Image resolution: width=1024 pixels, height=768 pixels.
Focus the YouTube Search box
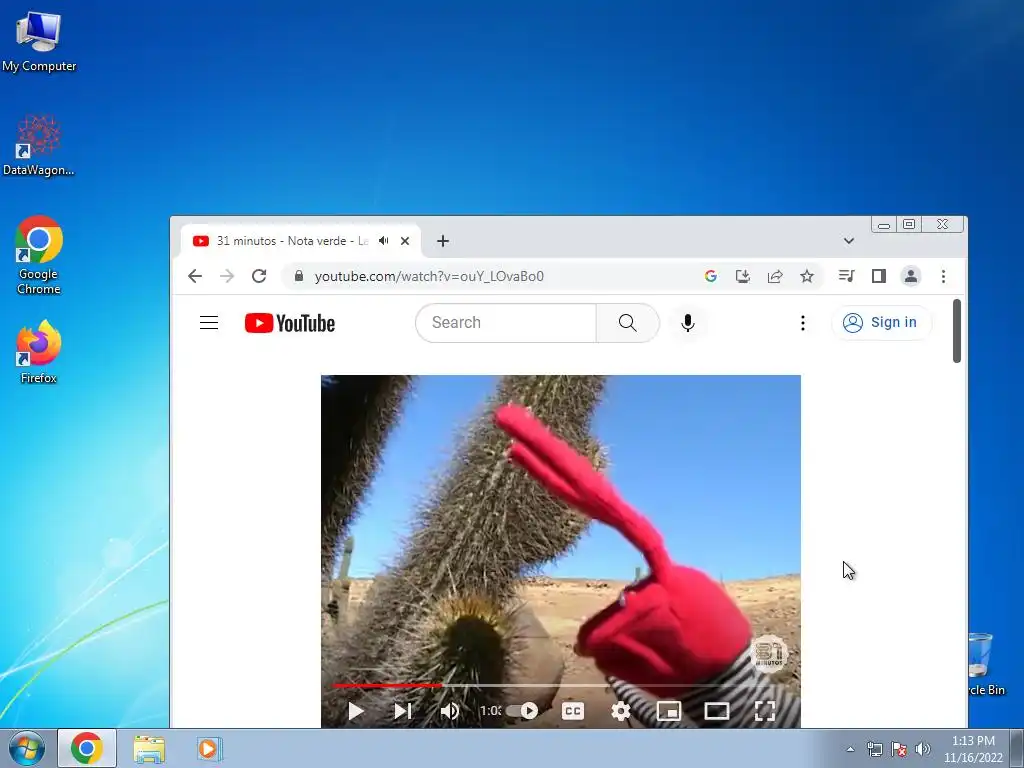tap(506, 323)
